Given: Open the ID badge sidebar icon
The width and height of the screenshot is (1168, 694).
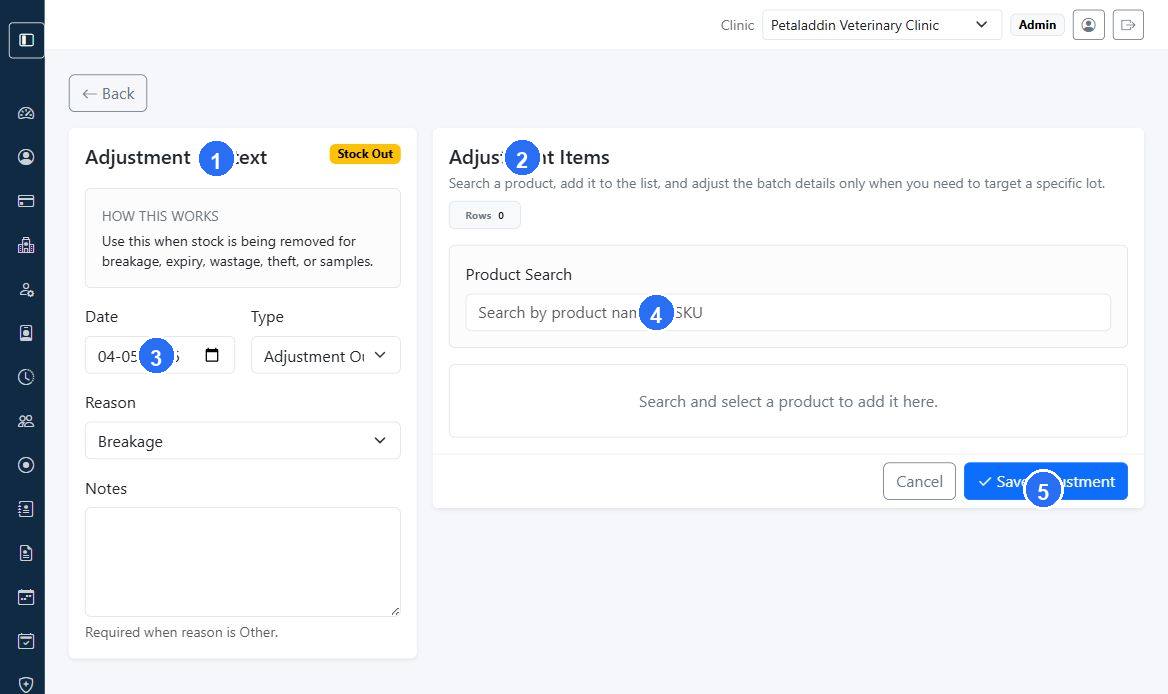Looking at the screenshot, I should [x=26, y=333].
